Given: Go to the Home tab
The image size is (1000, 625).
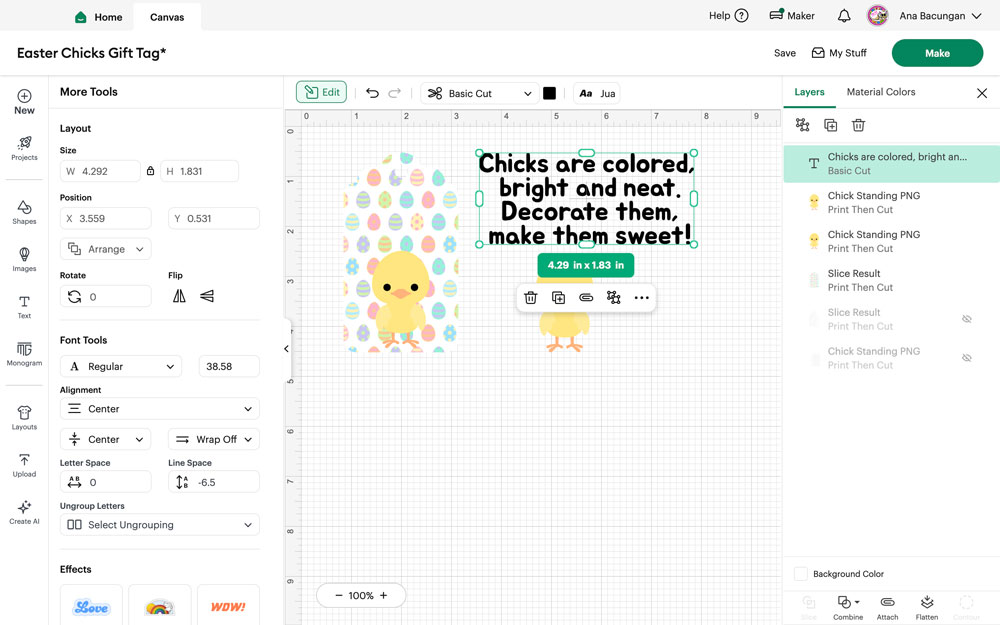Looking at the screenshot, I should click(99, 17).
